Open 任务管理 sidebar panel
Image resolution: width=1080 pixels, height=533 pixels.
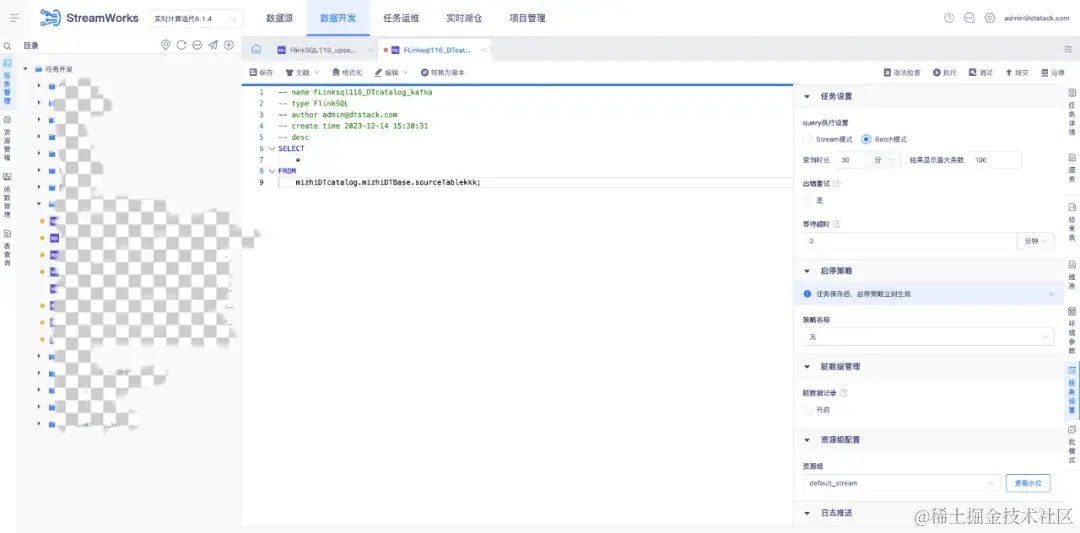(x=8, y=83)
